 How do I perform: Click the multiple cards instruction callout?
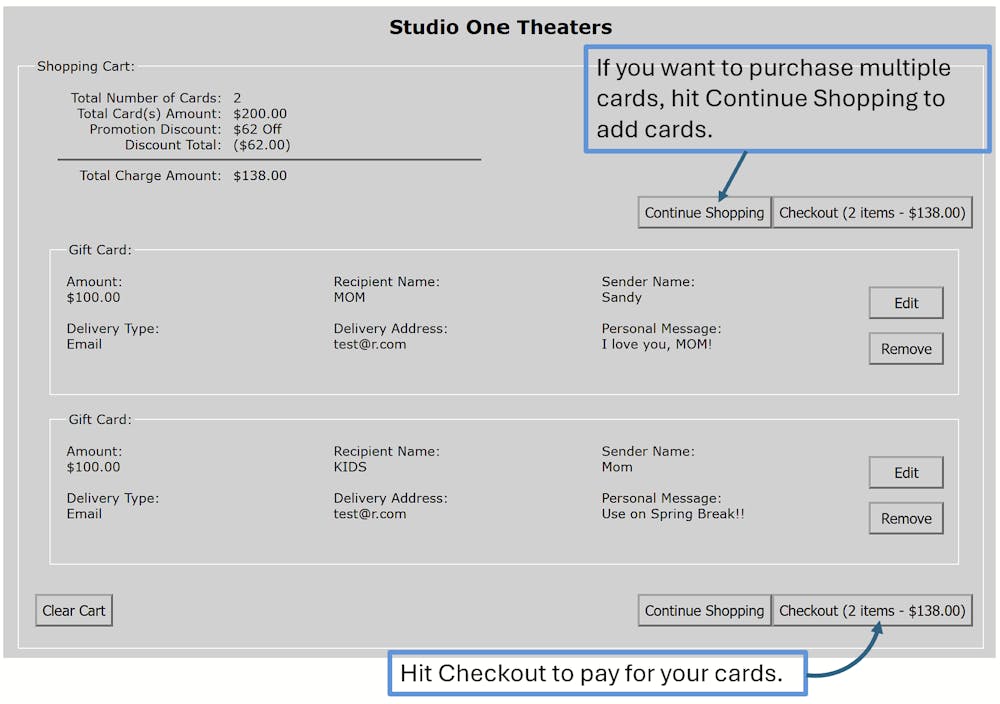click(787, 99)
